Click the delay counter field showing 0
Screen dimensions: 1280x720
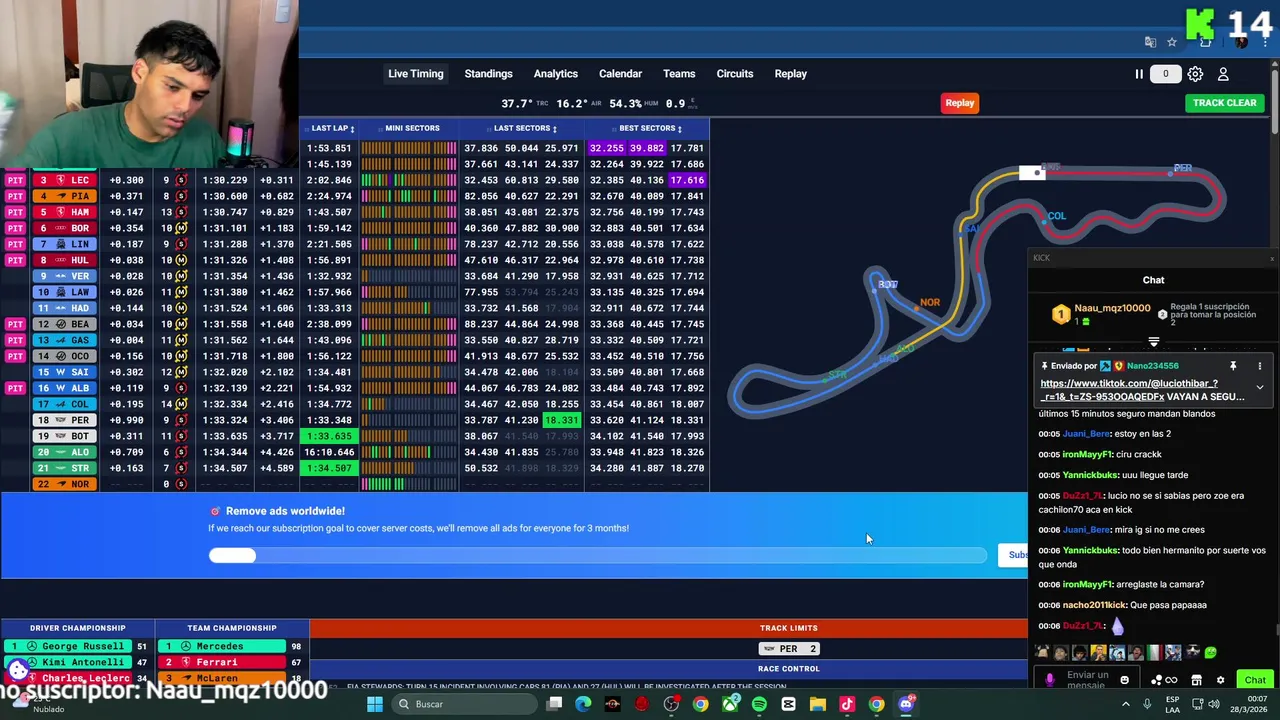pos(1165,74)
